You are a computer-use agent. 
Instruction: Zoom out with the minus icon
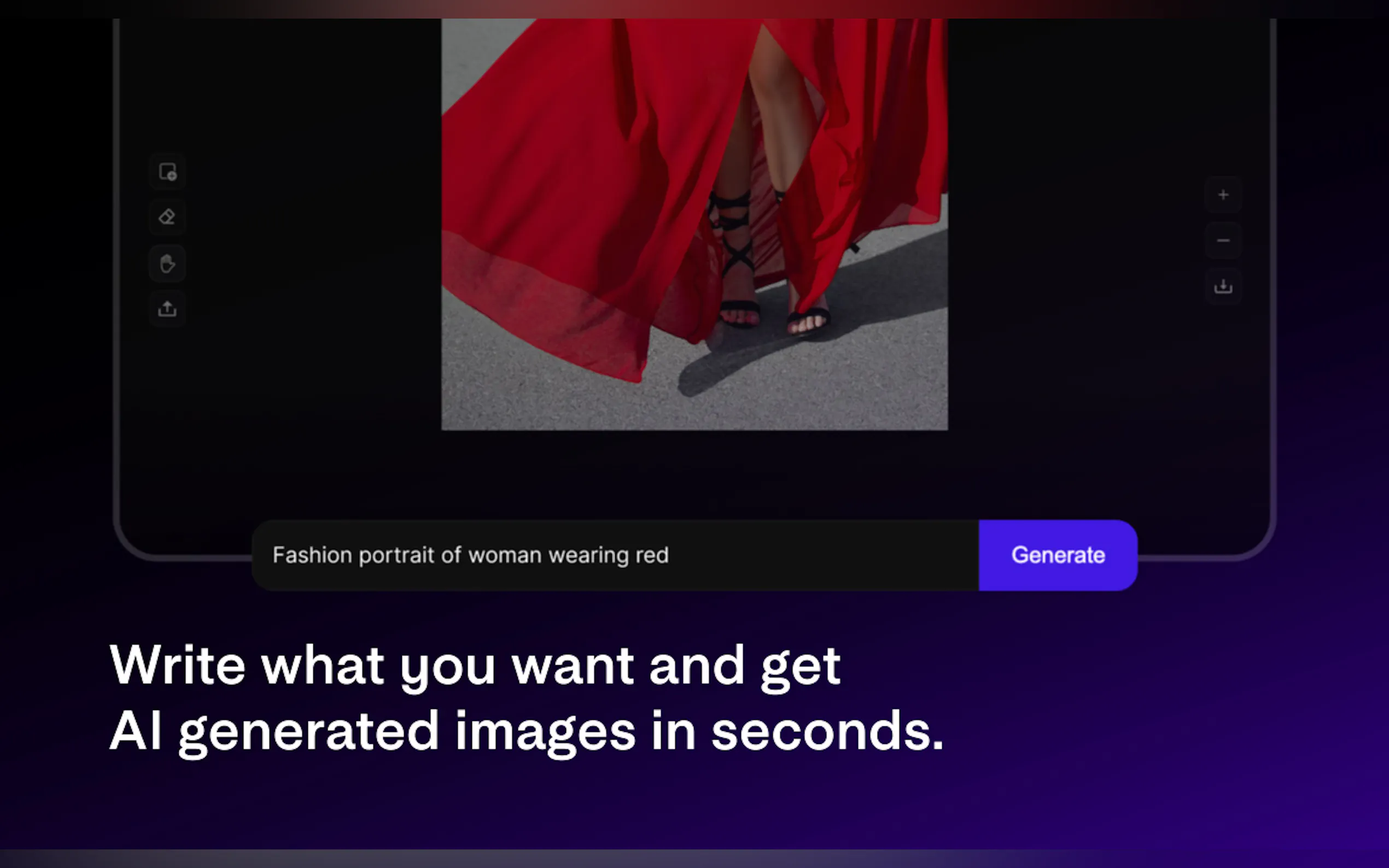[1223, 241]
